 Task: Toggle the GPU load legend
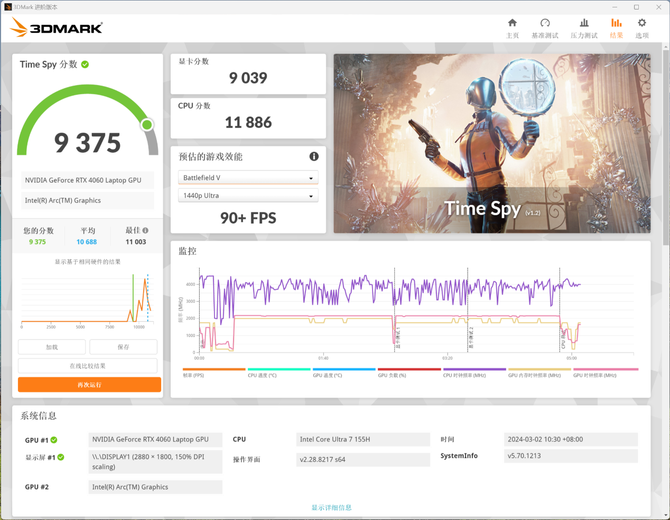coord(409,373)
